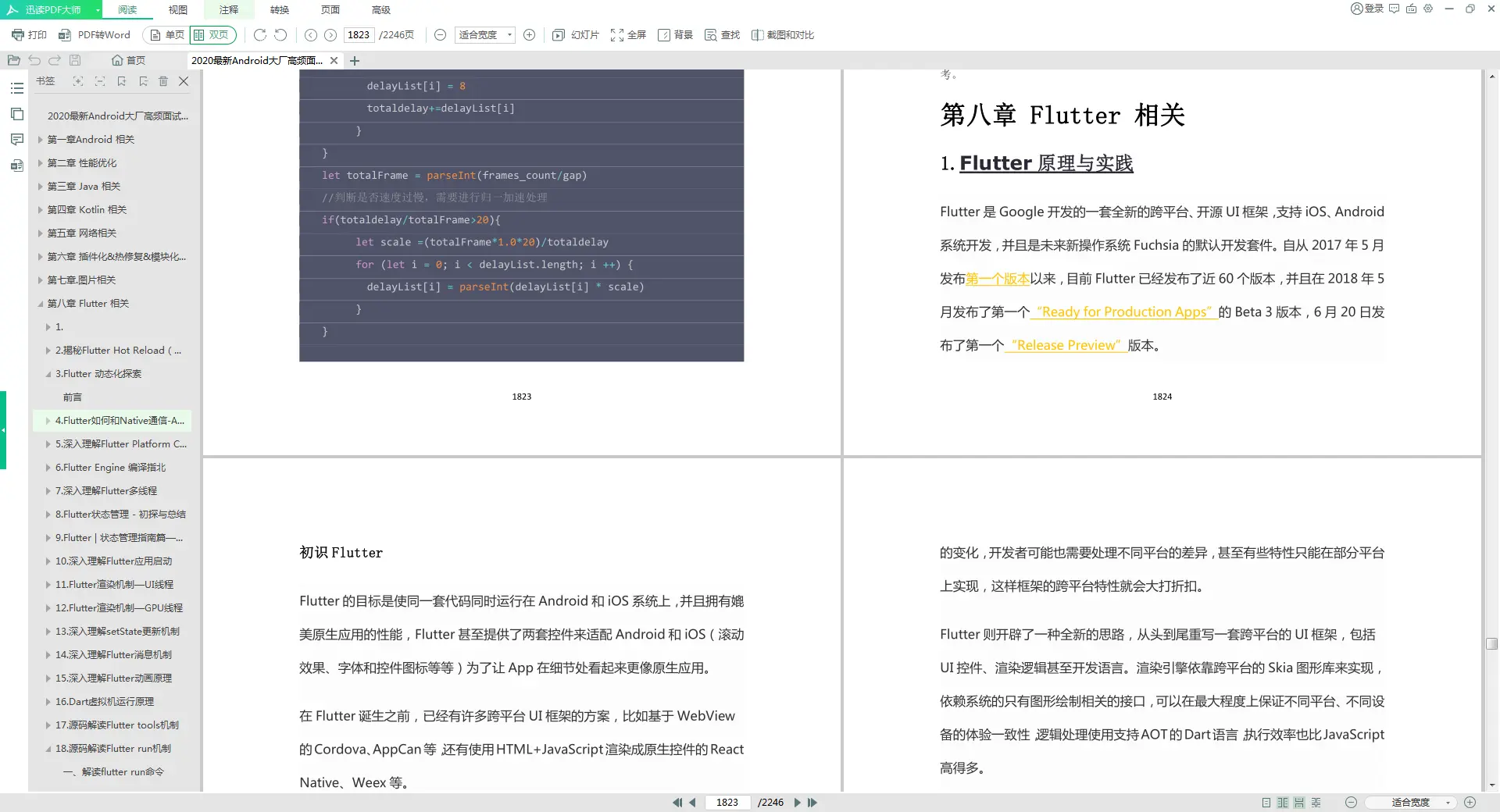Launch 截图和对比 screenshot and compare
This screenshot has width=1500, height=812.
pos(783,34)
